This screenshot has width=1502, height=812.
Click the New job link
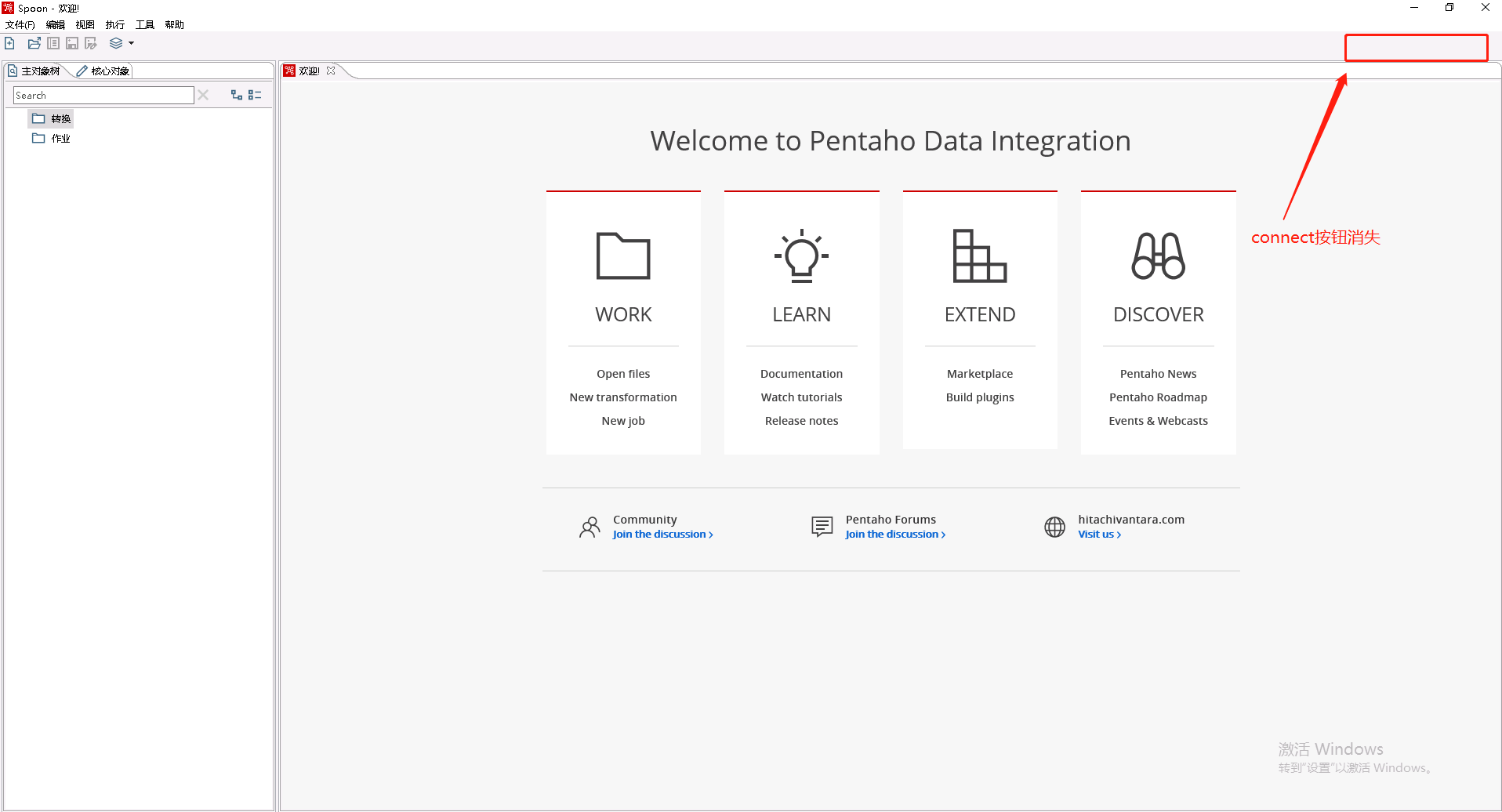pyautogui.click(x=623, y=421)
